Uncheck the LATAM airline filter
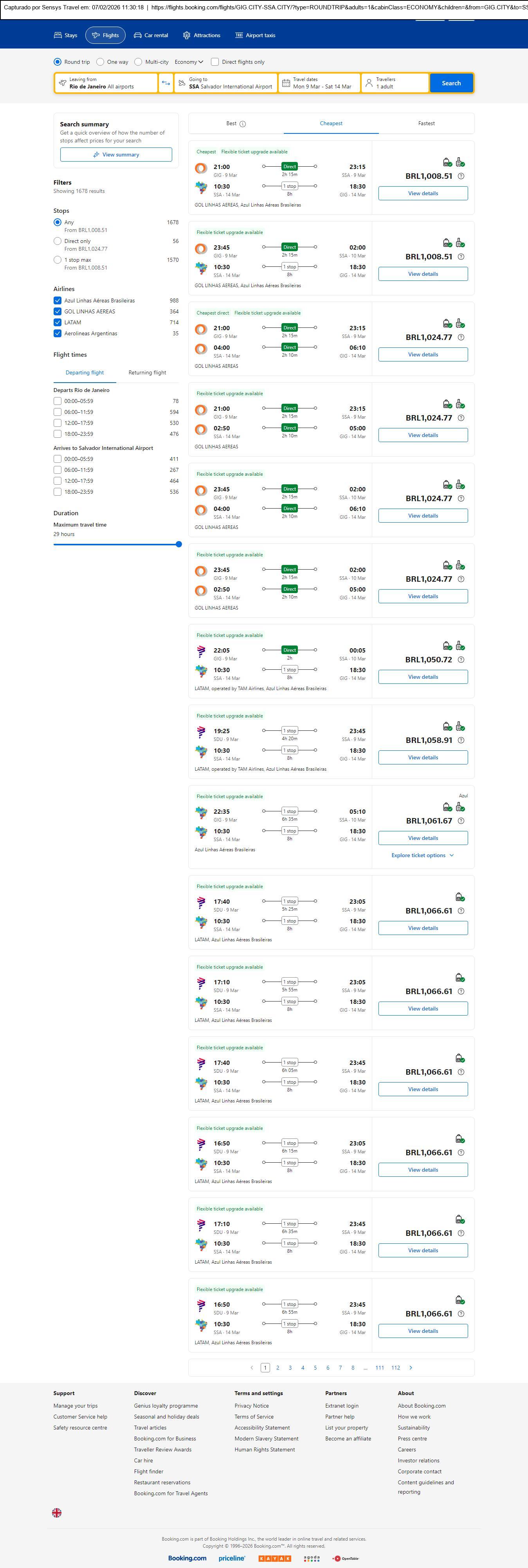The height and width of the screenshot is (1568, 528). 57,323
